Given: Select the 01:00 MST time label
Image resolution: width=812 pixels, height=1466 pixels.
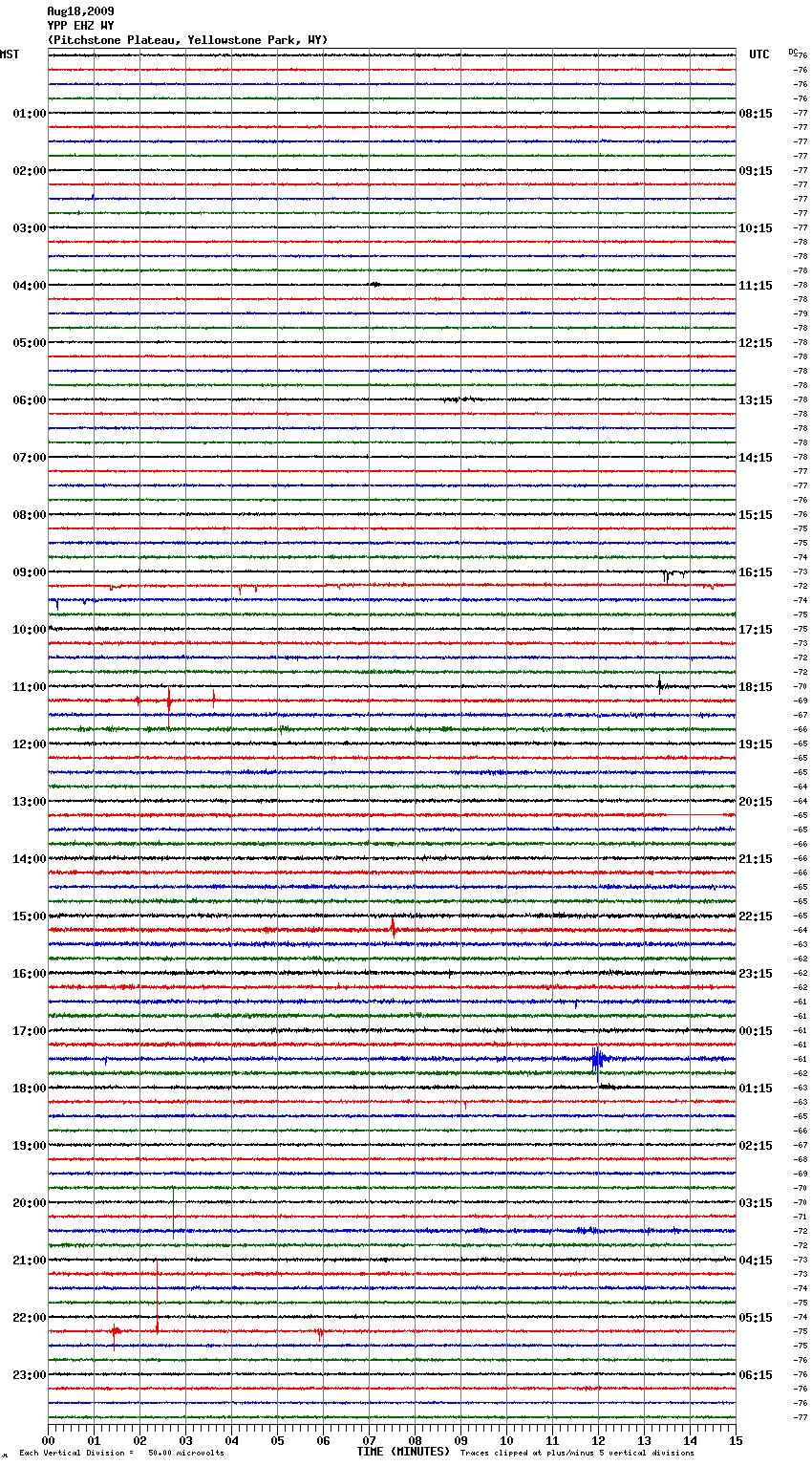Looking at the screenshot, I should [29, 114].
